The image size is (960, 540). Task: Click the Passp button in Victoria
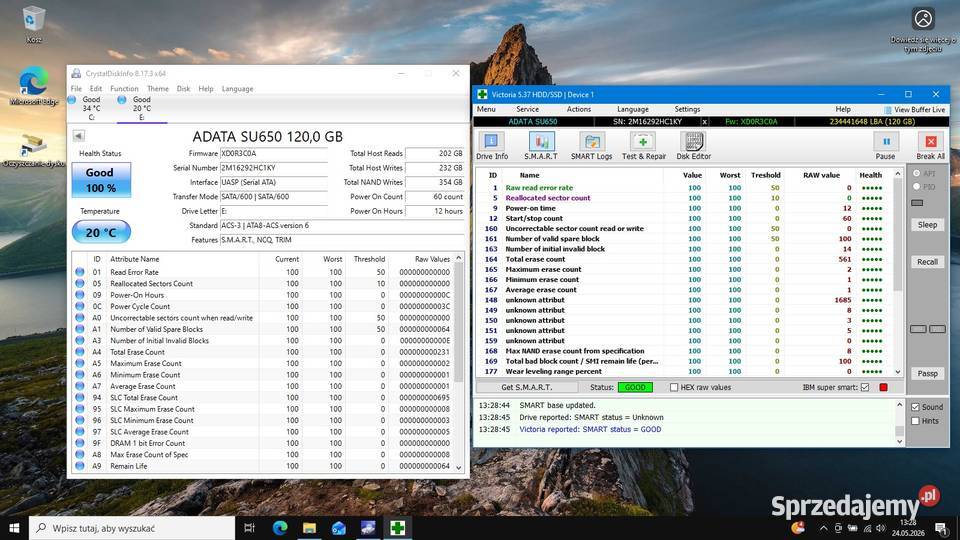pos(927,373)
